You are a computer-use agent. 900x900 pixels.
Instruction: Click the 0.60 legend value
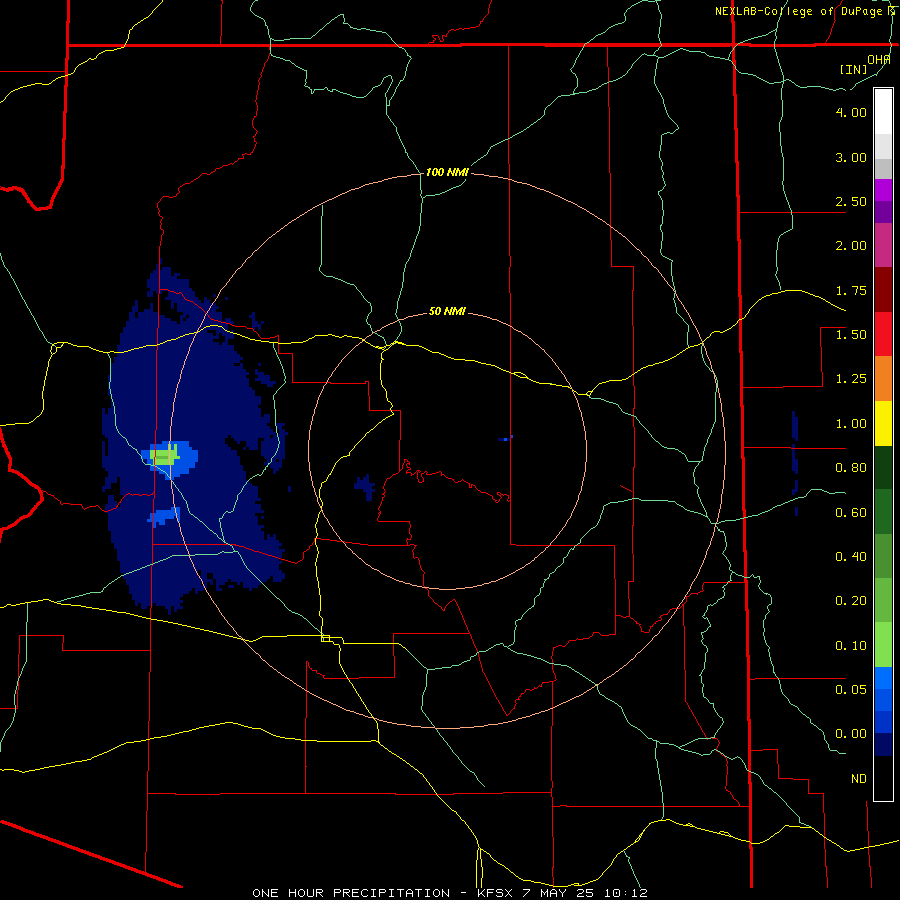tap(851, 513)
